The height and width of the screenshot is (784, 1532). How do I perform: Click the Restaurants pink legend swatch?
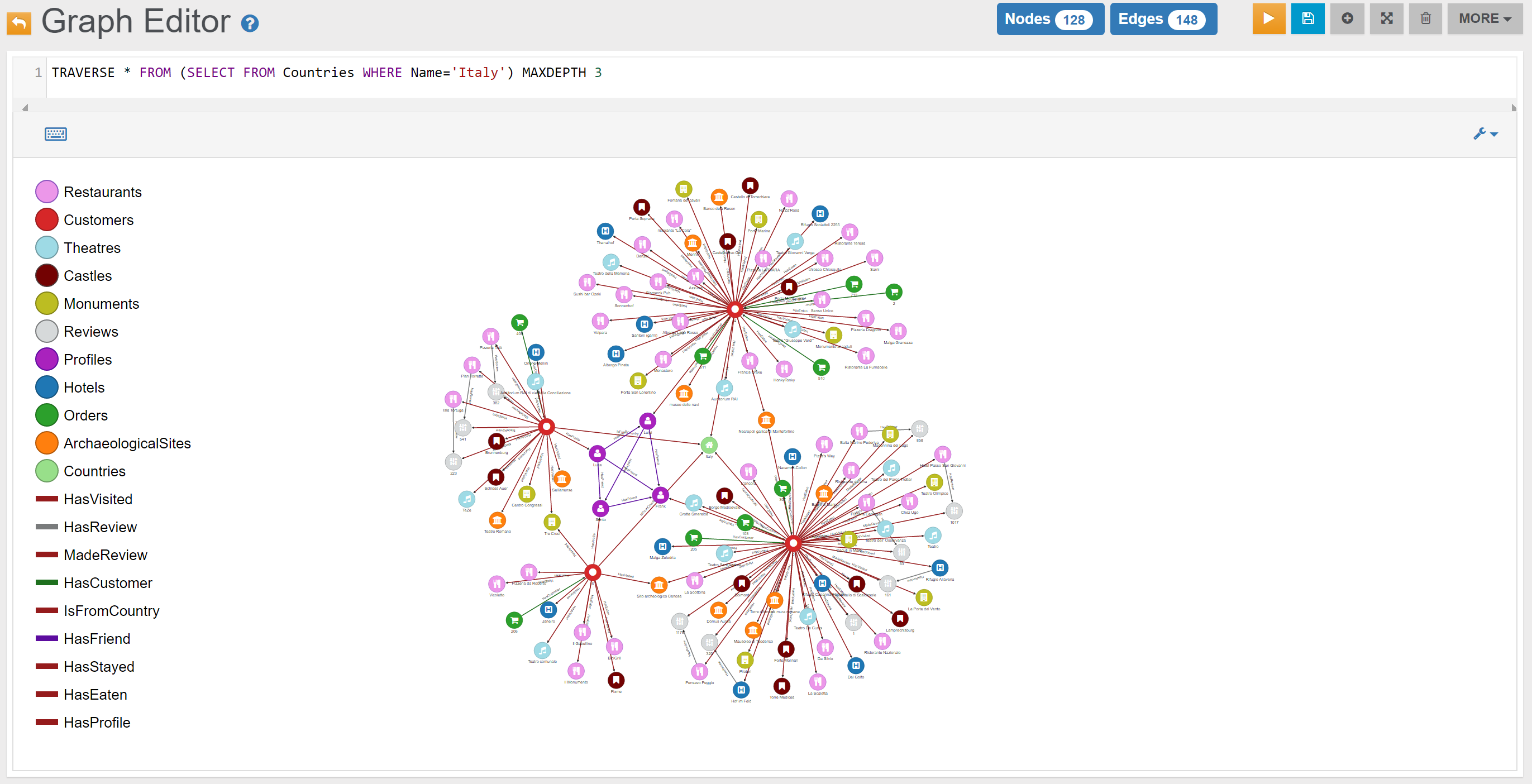pyautogui.click(x=47, y=192)
